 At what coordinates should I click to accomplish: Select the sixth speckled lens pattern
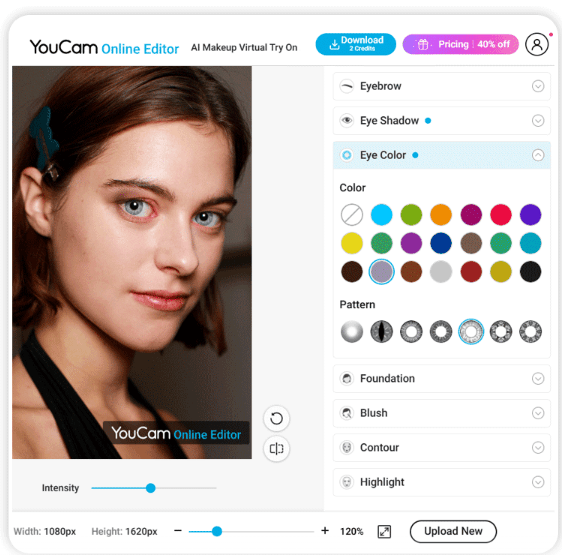point(501,331)
